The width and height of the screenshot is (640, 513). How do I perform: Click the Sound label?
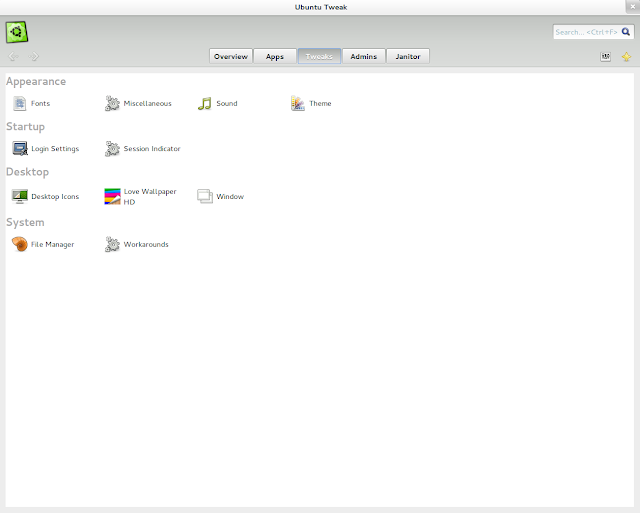point(227,103)
